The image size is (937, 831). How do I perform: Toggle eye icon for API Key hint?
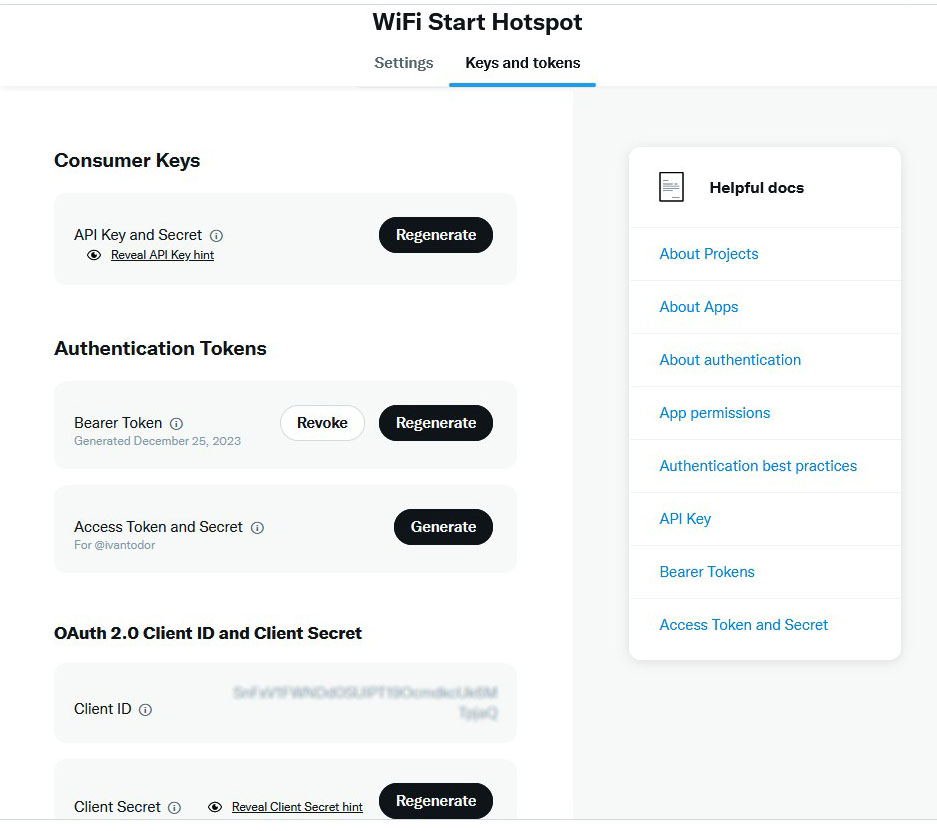click(94, 255)
